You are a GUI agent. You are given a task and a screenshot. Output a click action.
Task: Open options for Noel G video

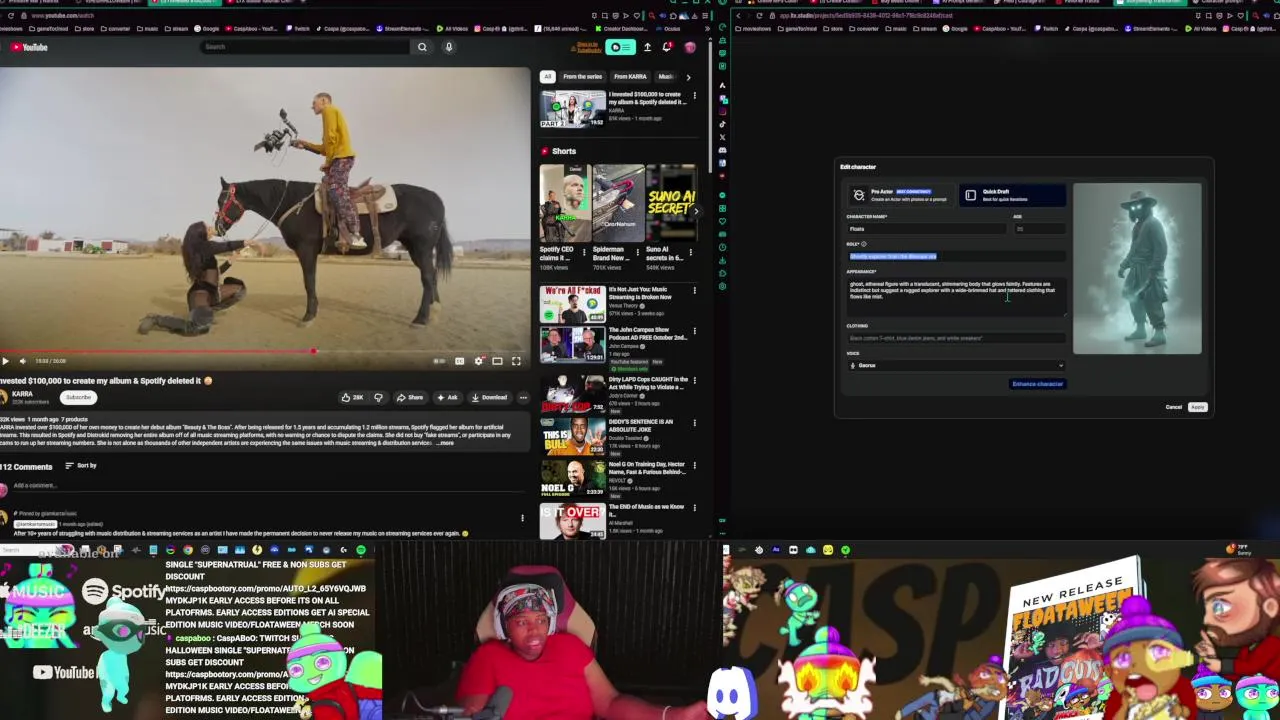click(x=694, y=465)
